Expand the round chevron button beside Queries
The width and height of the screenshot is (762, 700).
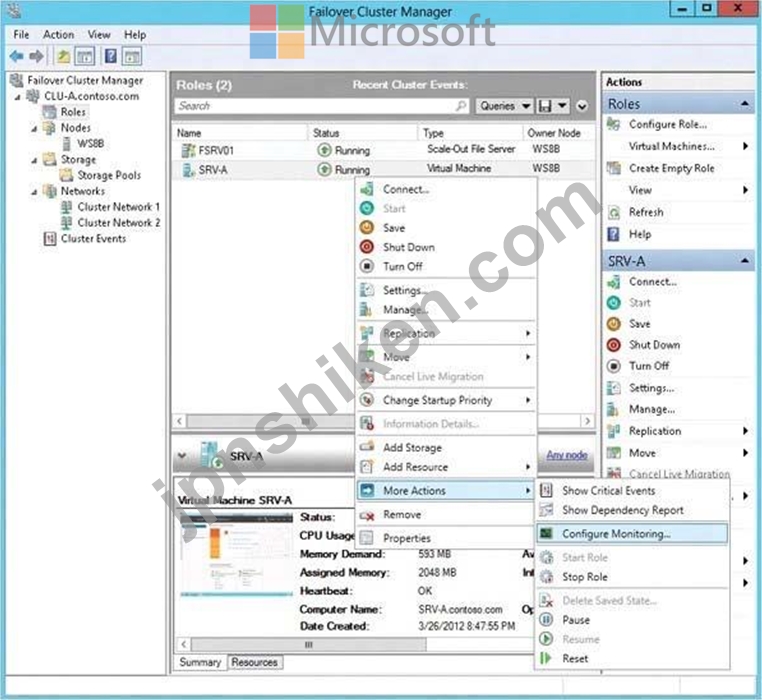click(582, 106)
